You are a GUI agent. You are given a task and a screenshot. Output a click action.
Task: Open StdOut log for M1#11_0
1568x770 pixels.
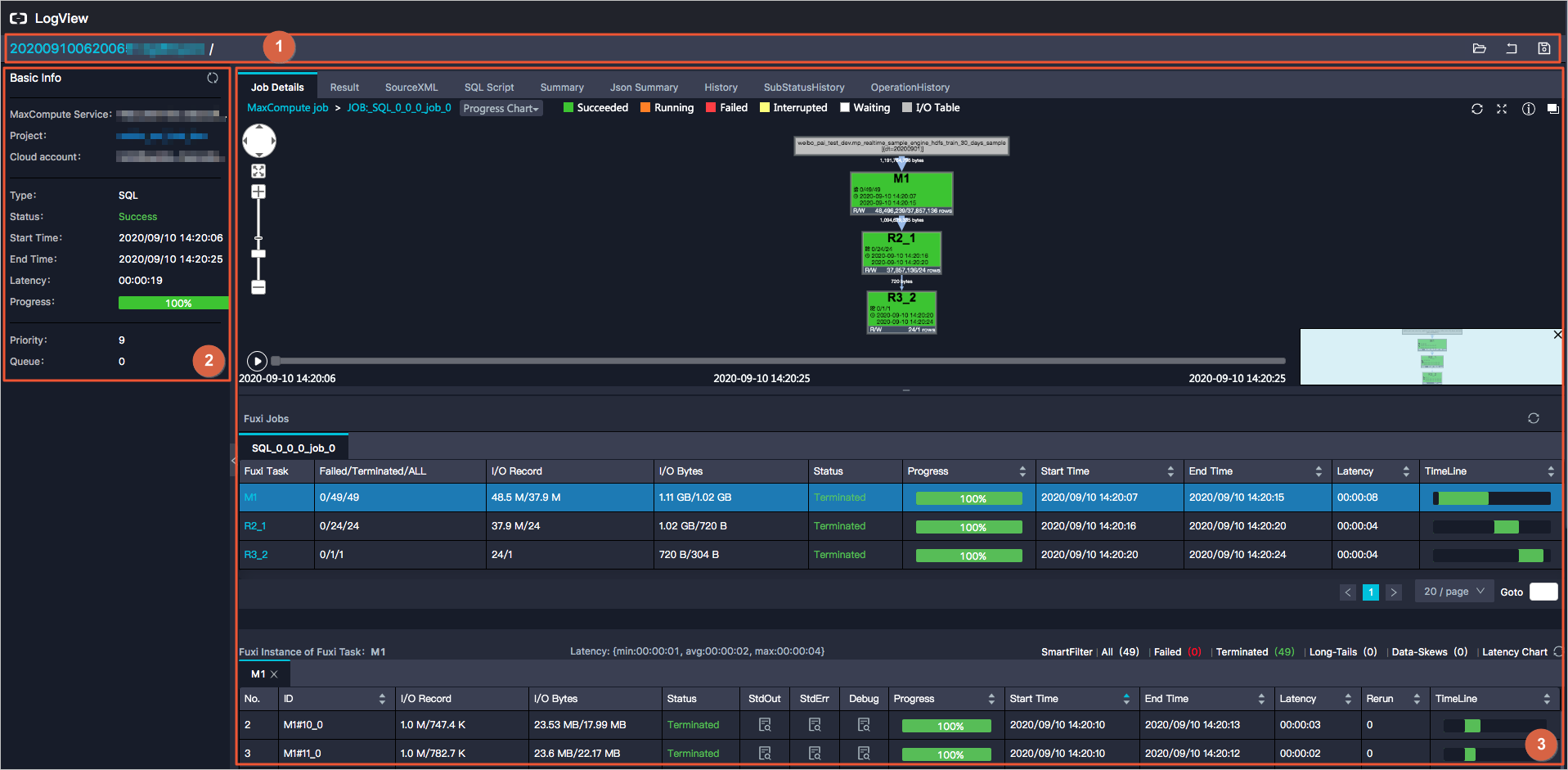(x=765, y=754)
